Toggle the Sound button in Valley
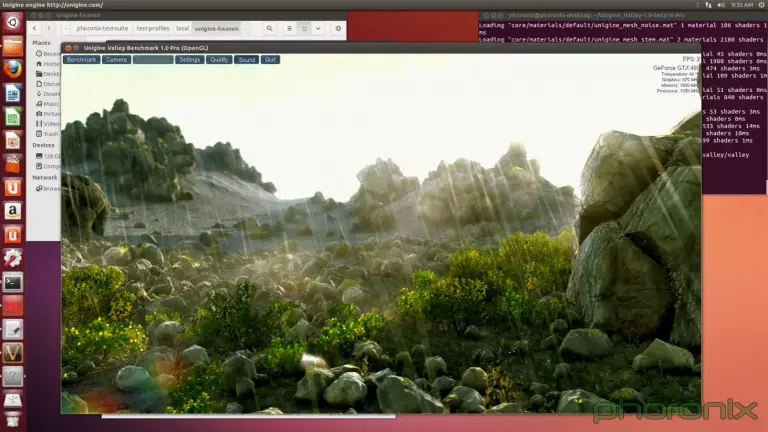The image size is (768, 432). (246, 60)
